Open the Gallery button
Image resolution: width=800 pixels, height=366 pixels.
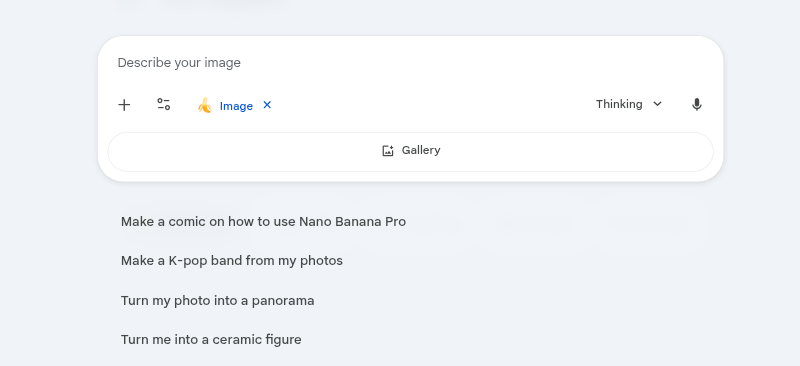click(411, 152)
